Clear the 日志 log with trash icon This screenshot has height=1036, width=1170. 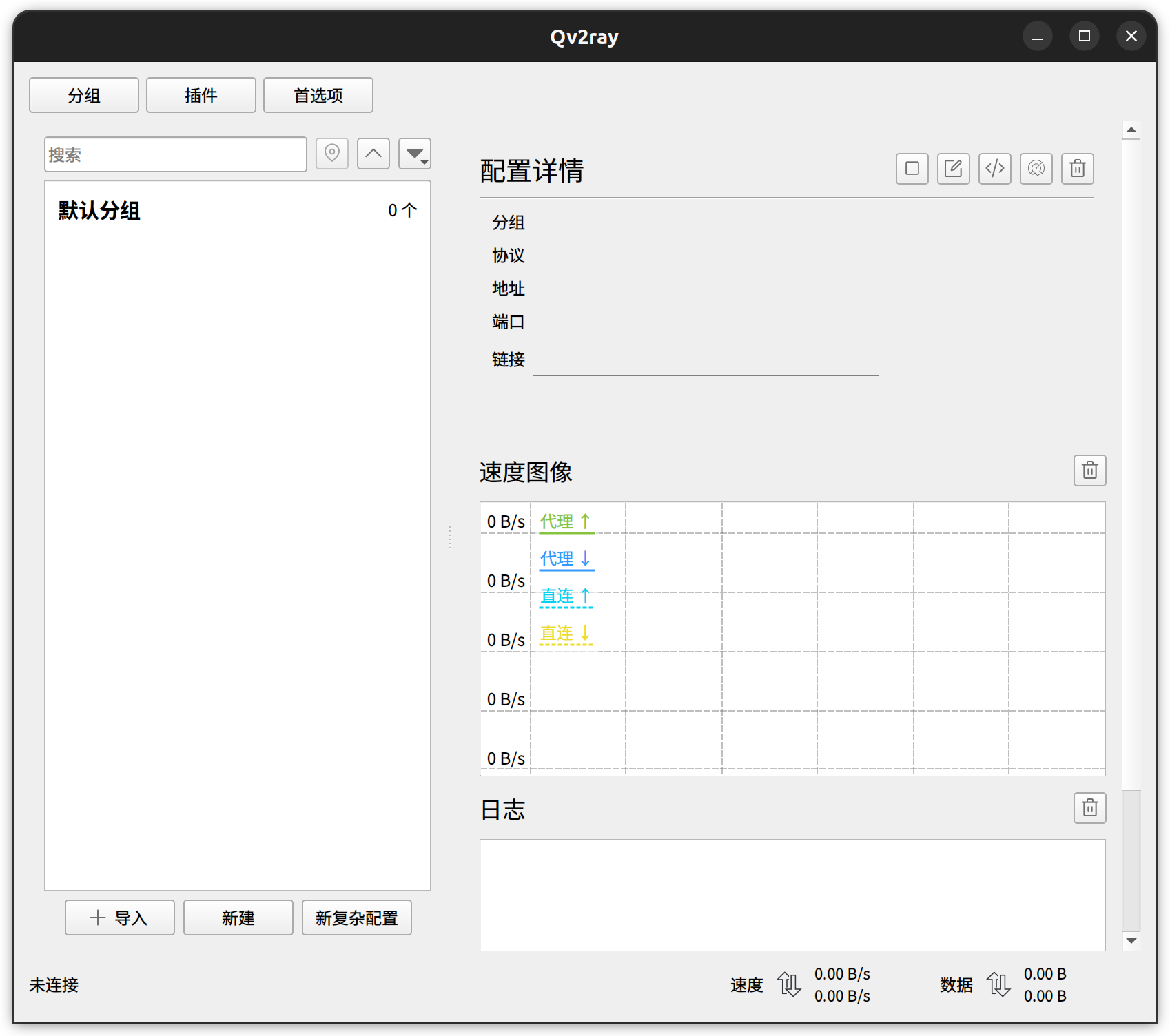[1090, 808]
